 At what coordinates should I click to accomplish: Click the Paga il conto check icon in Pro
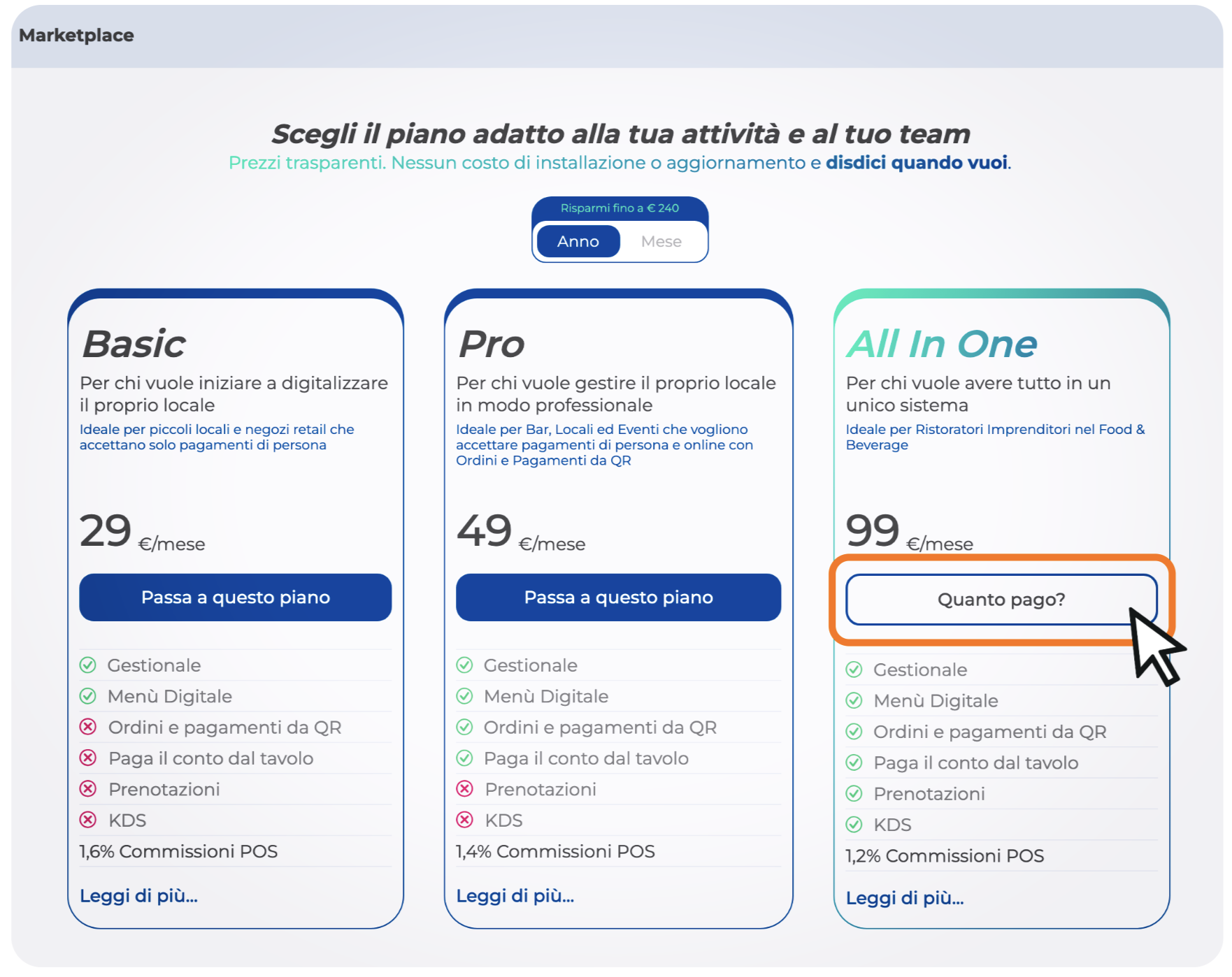[x=465, y=758]
